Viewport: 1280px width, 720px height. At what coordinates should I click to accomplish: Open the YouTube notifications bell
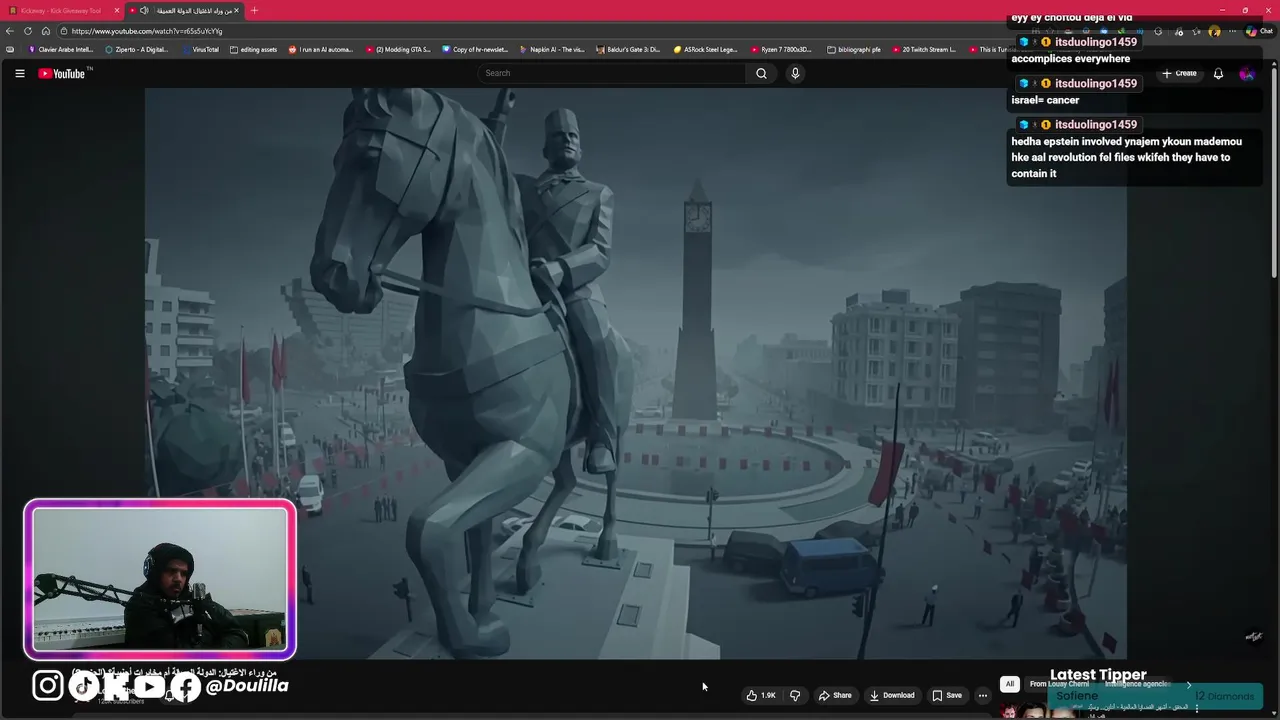coord(1218,73)
